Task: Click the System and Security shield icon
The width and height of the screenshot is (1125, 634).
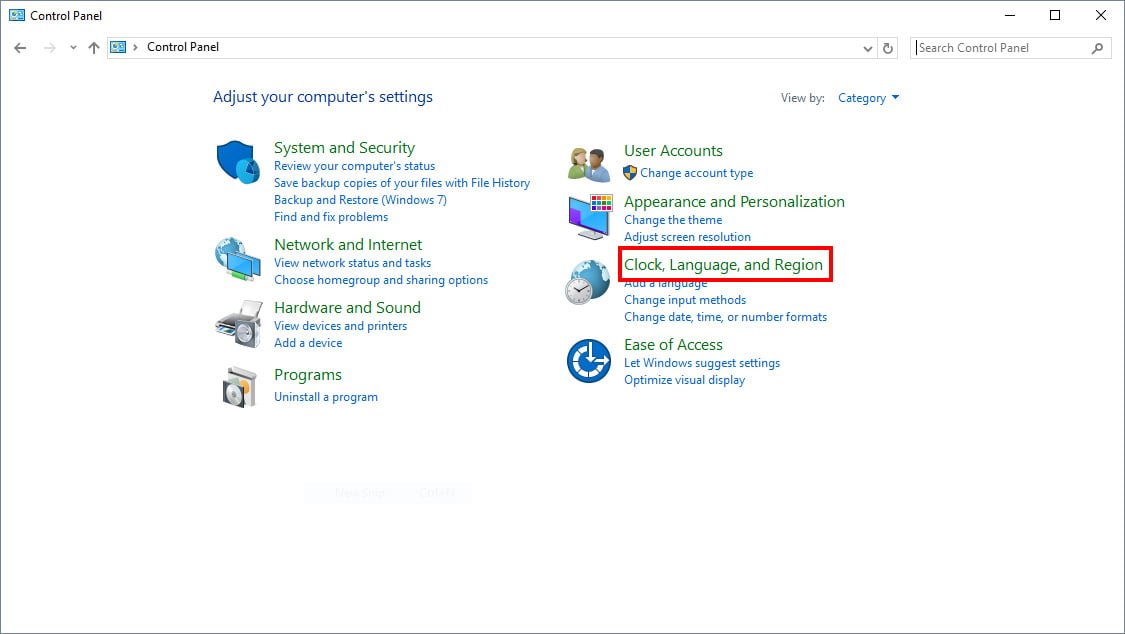Action: (x=238, y=162)
